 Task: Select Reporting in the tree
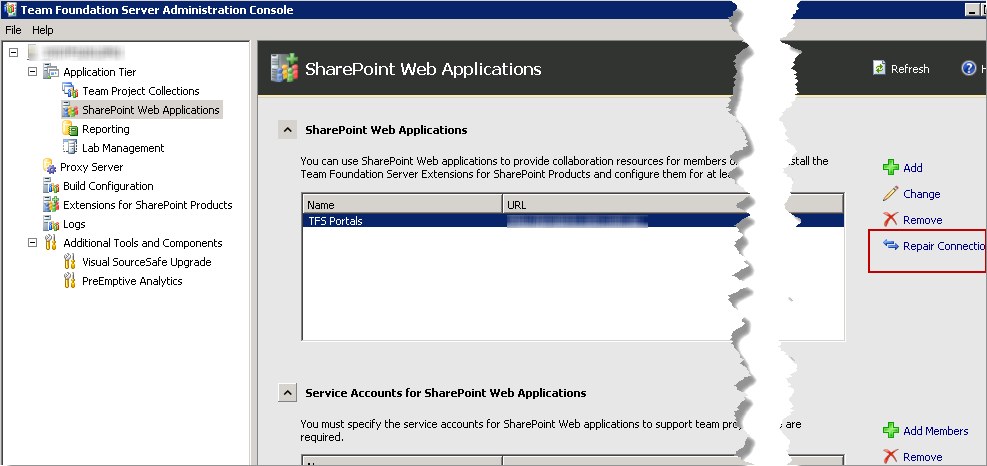point(106,129)
